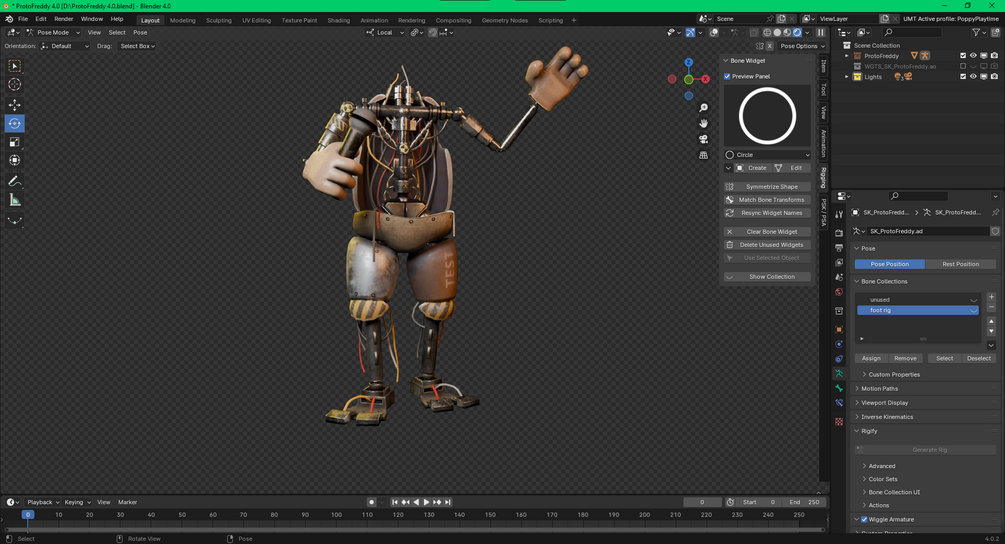Toggle auto keying record button
Screen dimensions: 1005x544
click(x=371, y=502)
